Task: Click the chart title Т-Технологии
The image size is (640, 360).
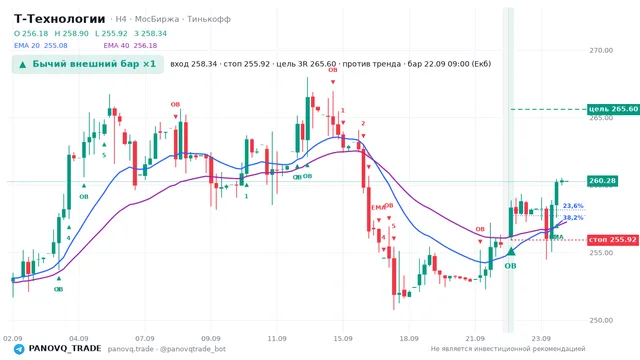Action: tap(60, 19)
